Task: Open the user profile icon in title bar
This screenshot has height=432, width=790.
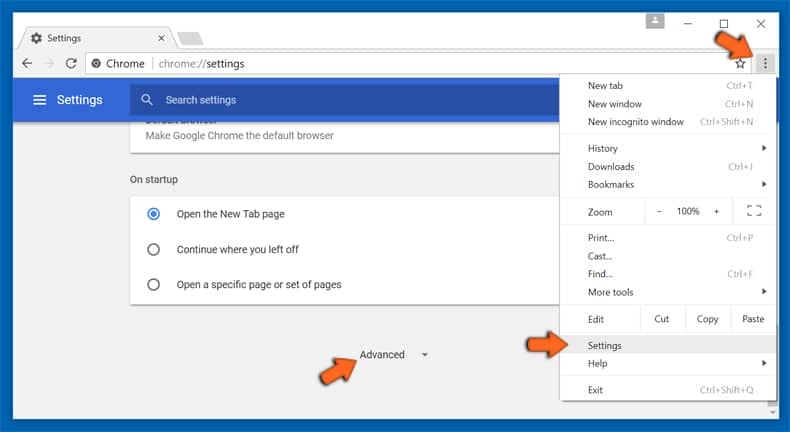Action: pyautogui.click(x=655, y=21)
